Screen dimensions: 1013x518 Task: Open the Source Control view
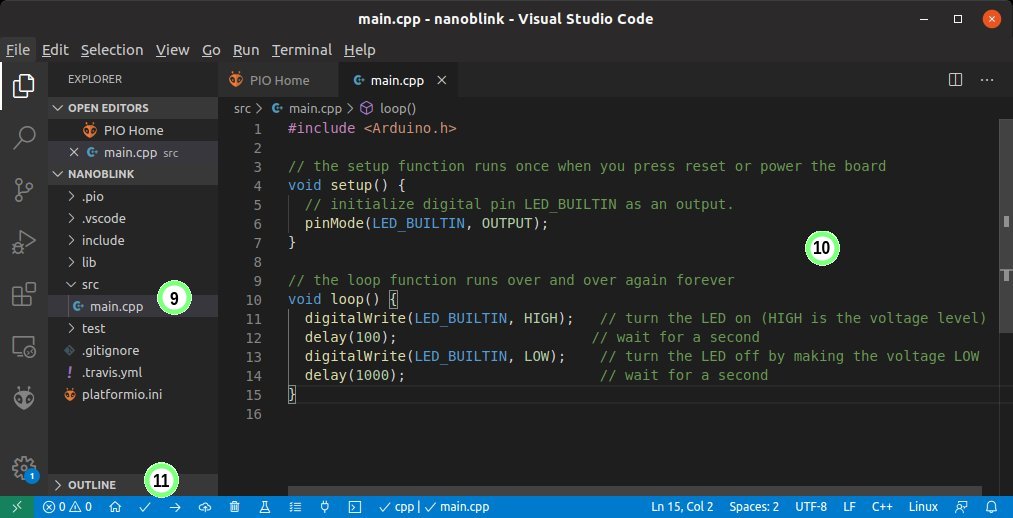click(x=24, y=188)
